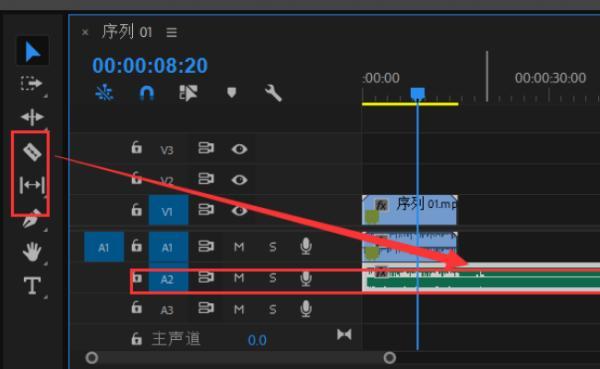Target the A3 audio track
The height and width of the screenshot is (369, 600).
click(x=167, y=309)
